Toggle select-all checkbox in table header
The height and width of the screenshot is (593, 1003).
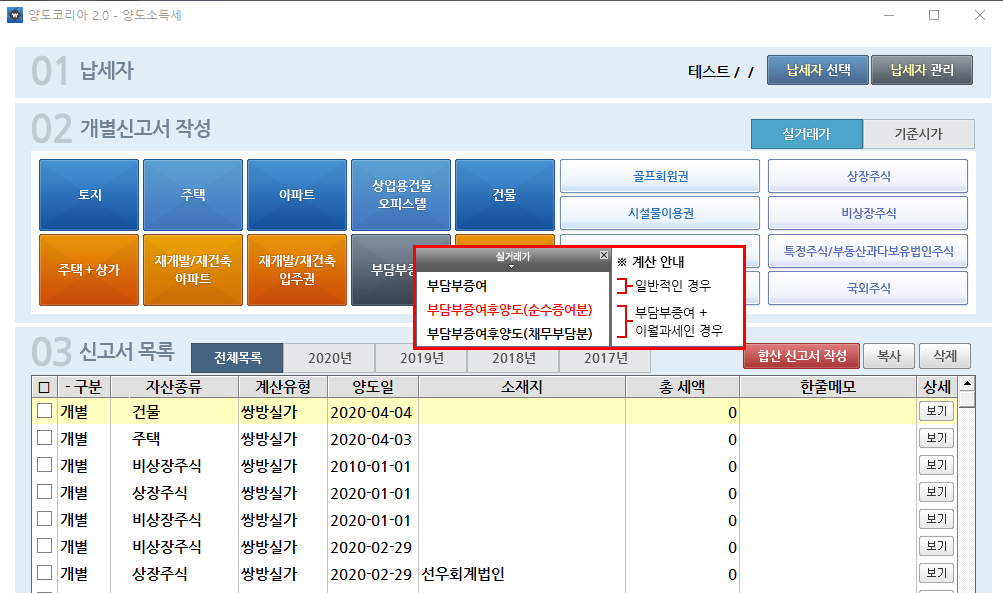point(44,387)
